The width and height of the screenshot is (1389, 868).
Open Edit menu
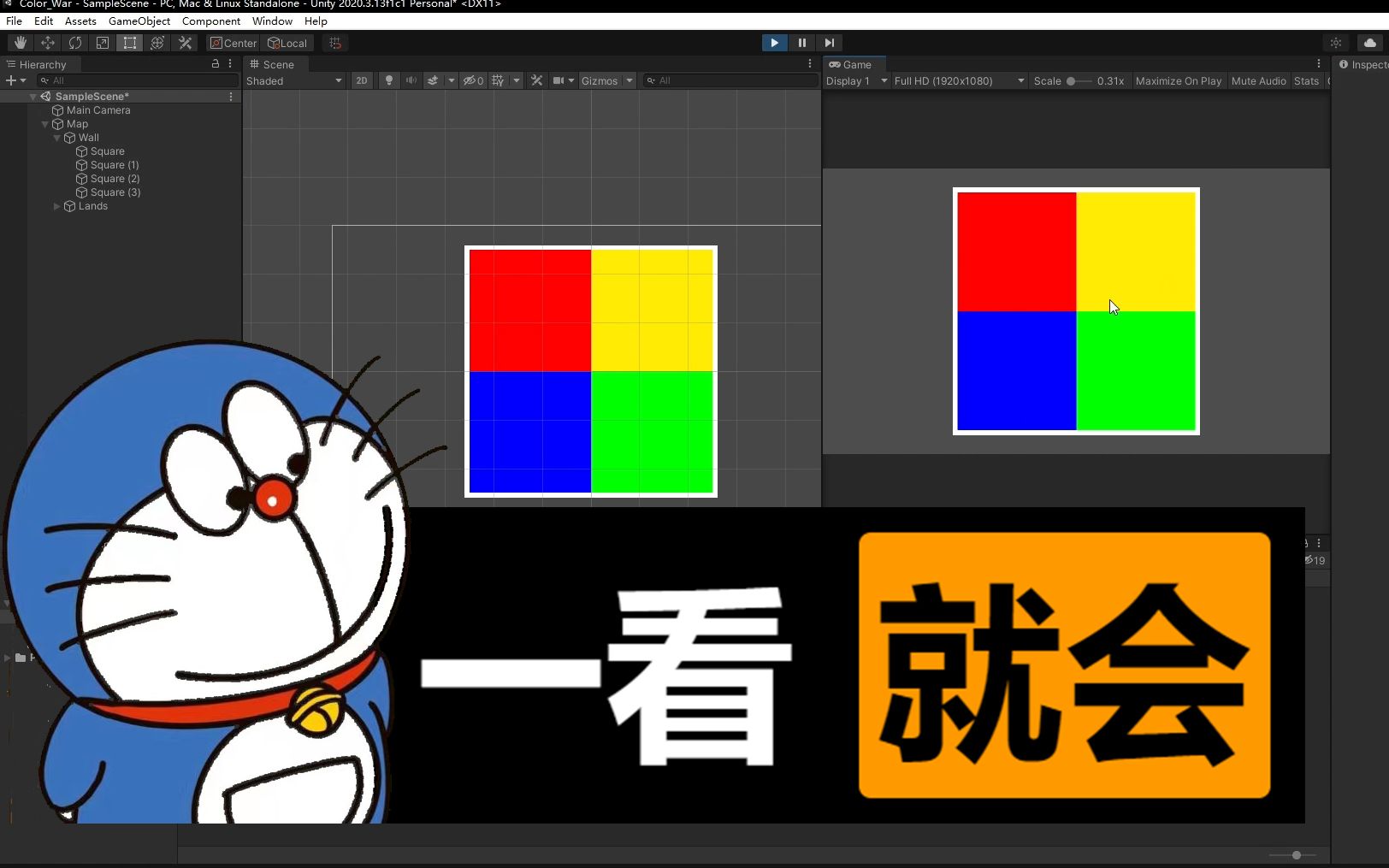pyautogui.click(x=44, y=21)
